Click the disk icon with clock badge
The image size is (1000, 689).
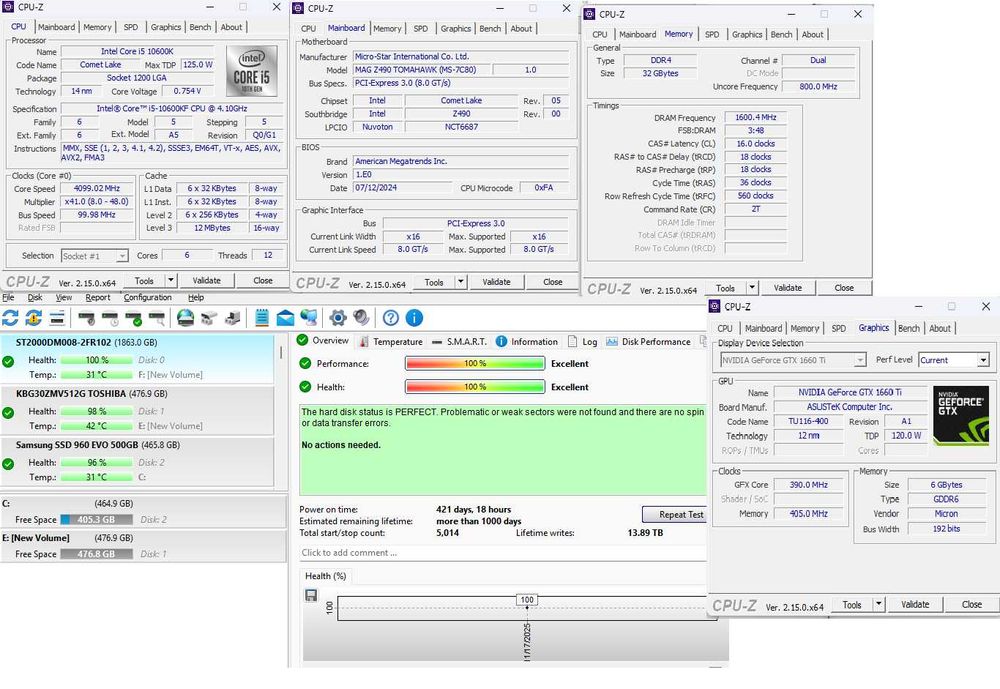(110, 318)
